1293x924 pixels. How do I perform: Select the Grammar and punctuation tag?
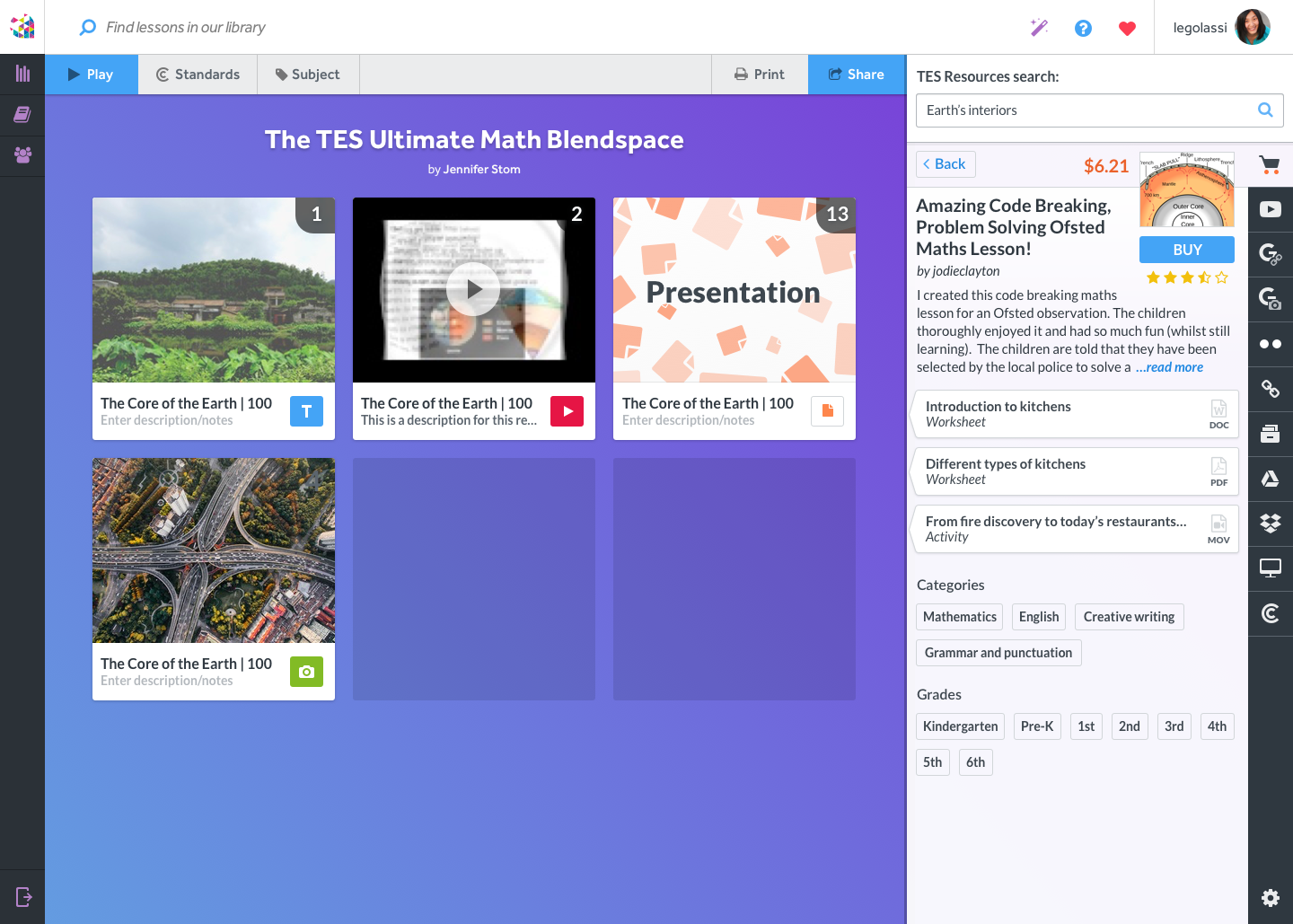tap(998, 653)
